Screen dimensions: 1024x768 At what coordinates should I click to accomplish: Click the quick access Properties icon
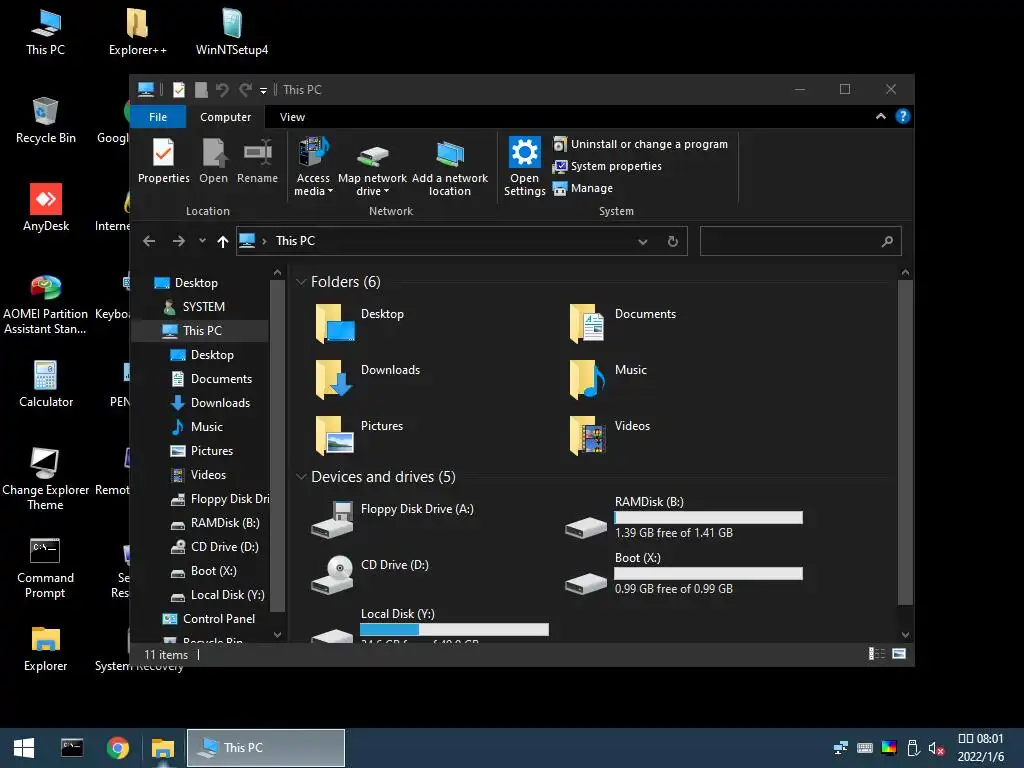(178, 89)
